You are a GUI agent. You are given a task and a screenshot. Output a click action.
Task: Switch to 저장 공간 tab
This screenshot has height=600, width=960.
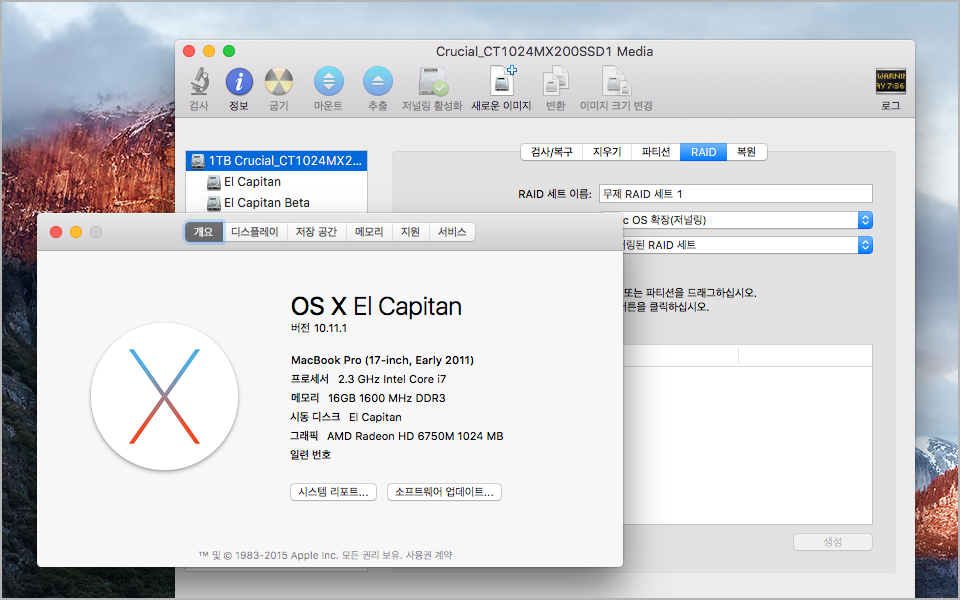point(317,232)
